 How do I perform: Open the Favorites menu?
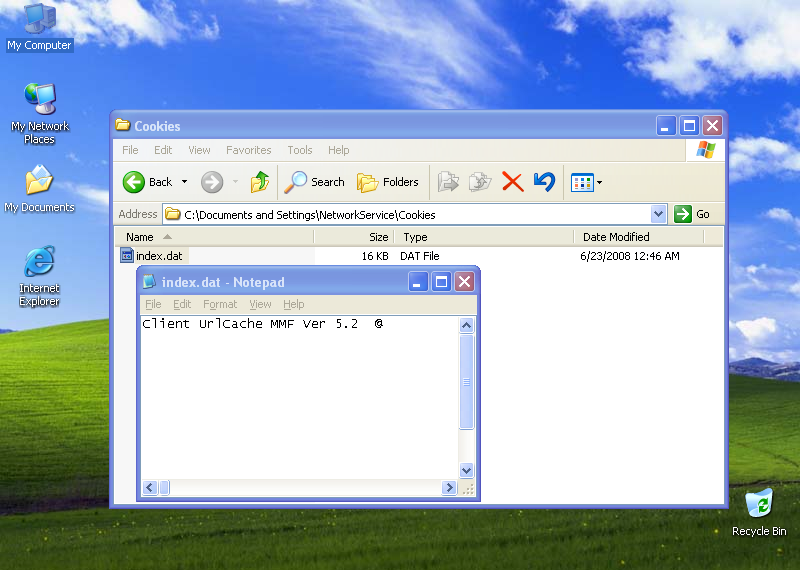(x=248, y=150)
